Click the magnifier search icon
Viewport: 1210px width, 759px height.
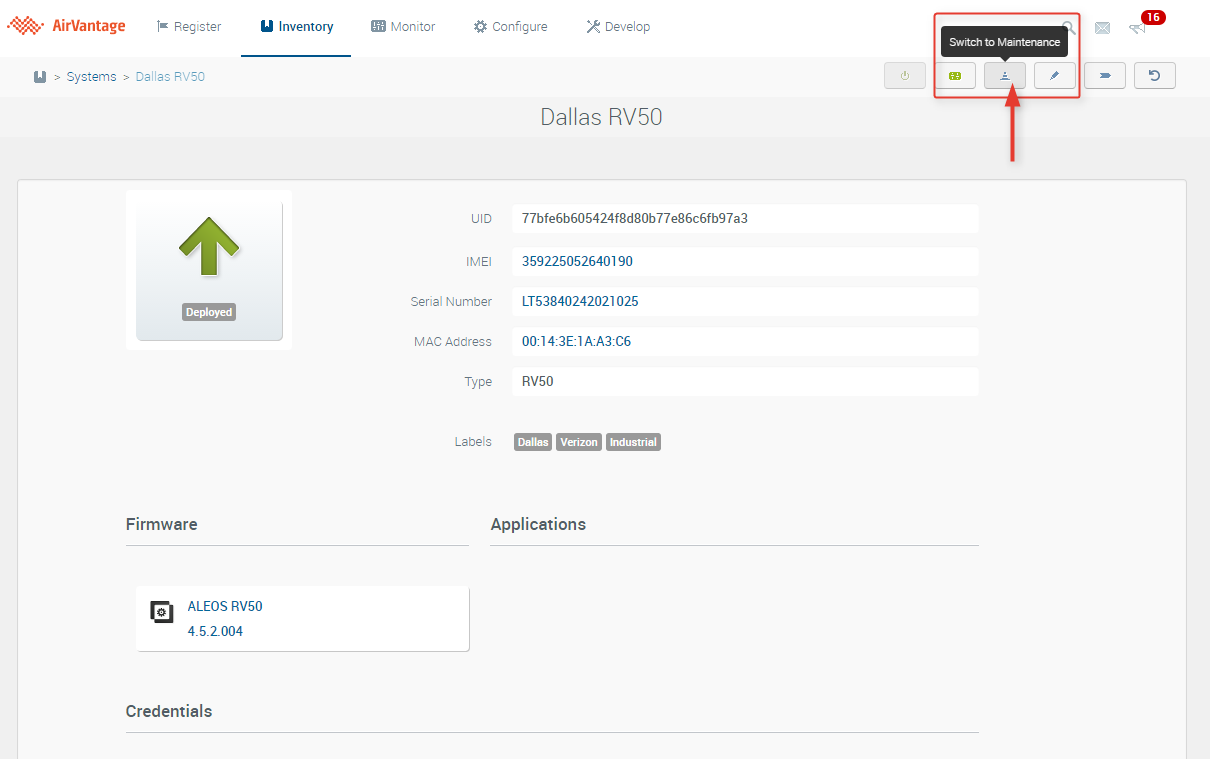pyautogui.click(x=1069, y=28)
